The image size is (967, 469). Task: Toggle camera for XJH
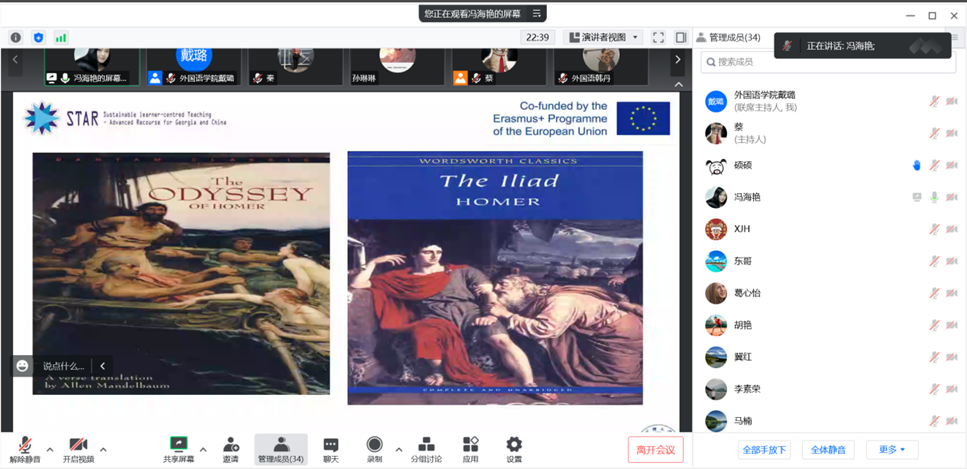click(951, 230)
